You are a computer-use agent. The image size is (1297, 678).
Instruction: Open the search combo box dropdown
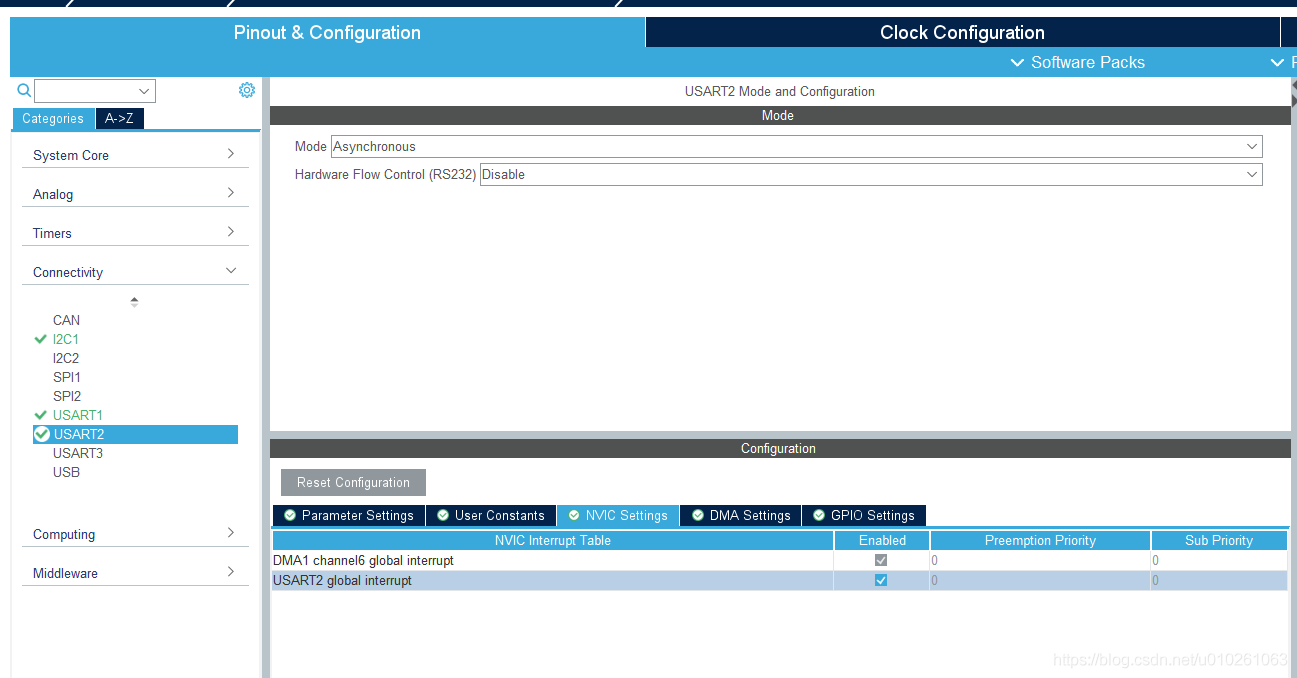[144, 91]
